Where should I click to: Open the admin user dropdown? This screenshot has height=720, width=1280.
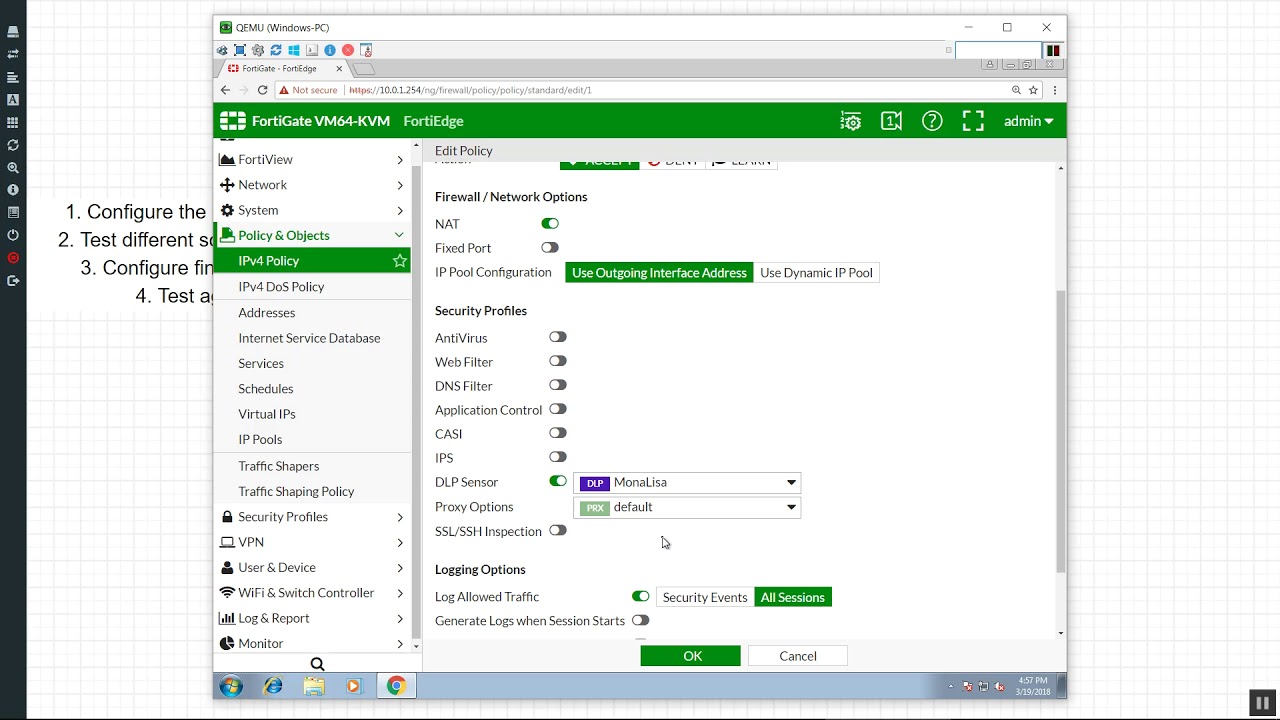(1029, 121)
